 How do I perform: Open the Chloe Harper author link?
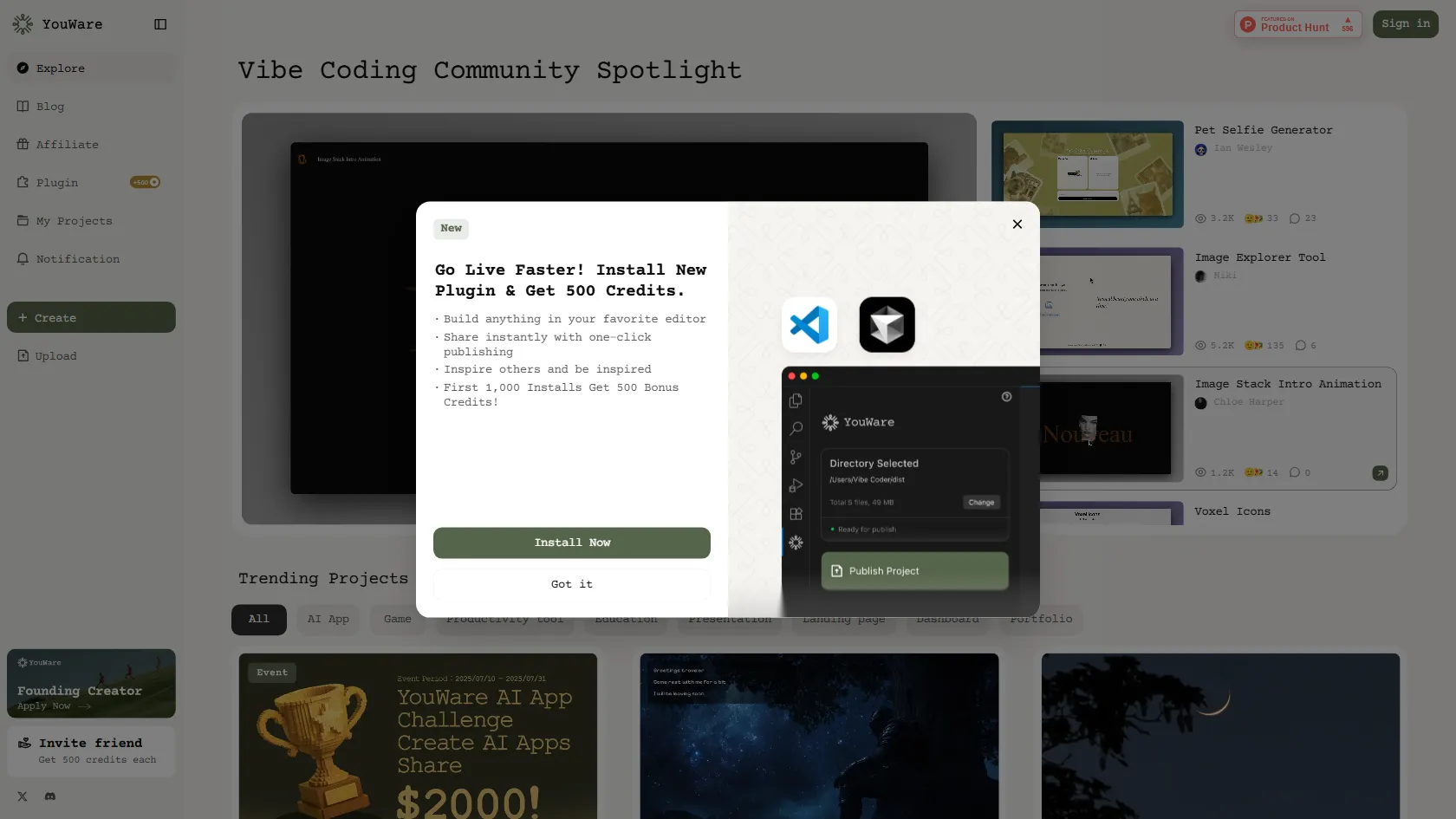[1249, 402]
